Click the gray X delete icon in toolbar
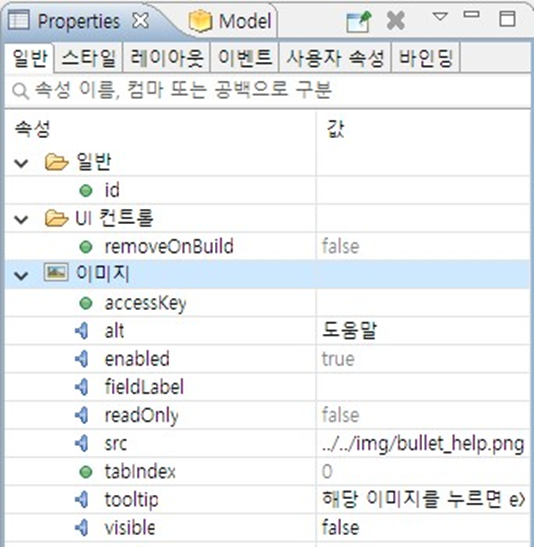Image resolution: width=534 pixels, height=547 pixels. tap(396, 21)
